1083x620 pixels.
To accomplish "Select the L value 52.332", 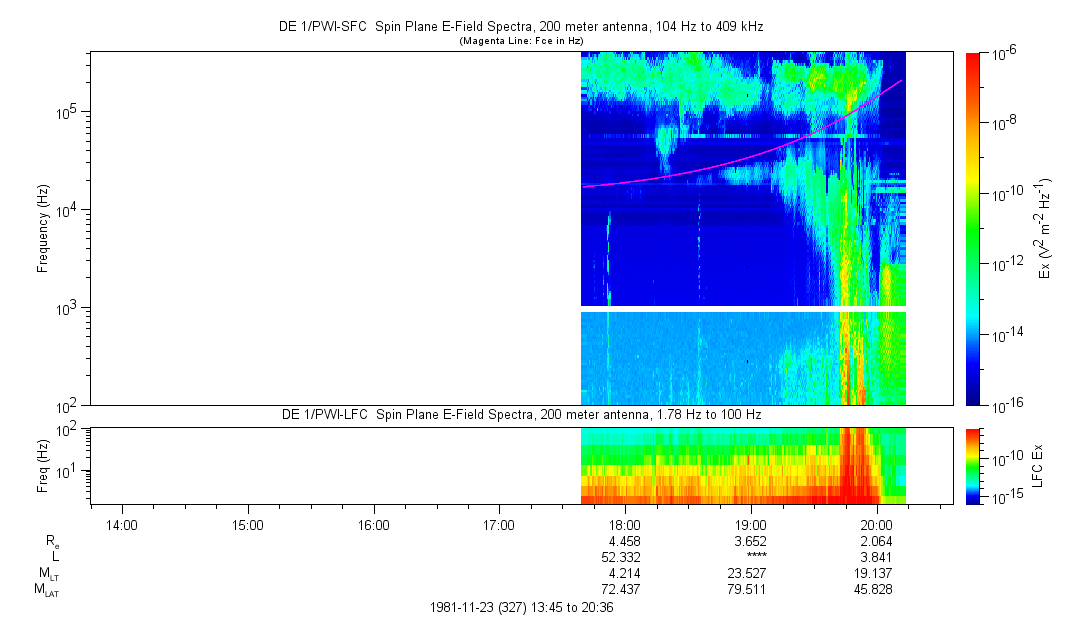I will click(625, 556).
